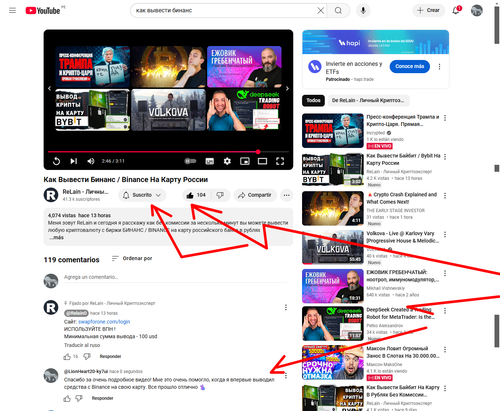
Task: Open swapforone.com/login link
Action: tap(104, 322)
